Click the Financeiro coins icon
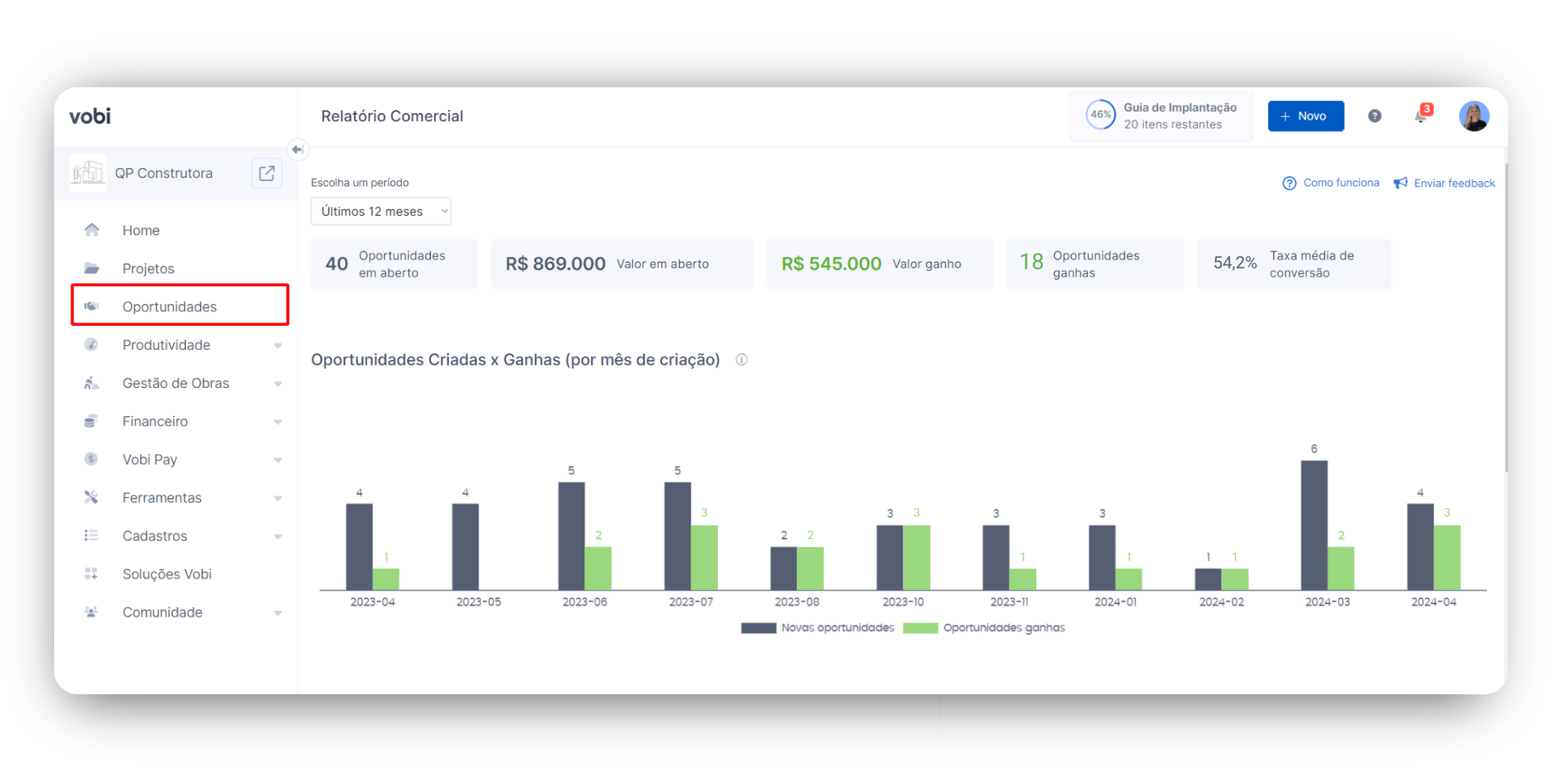This screenshot has width=1552, height=784. (x=91, y=421)
